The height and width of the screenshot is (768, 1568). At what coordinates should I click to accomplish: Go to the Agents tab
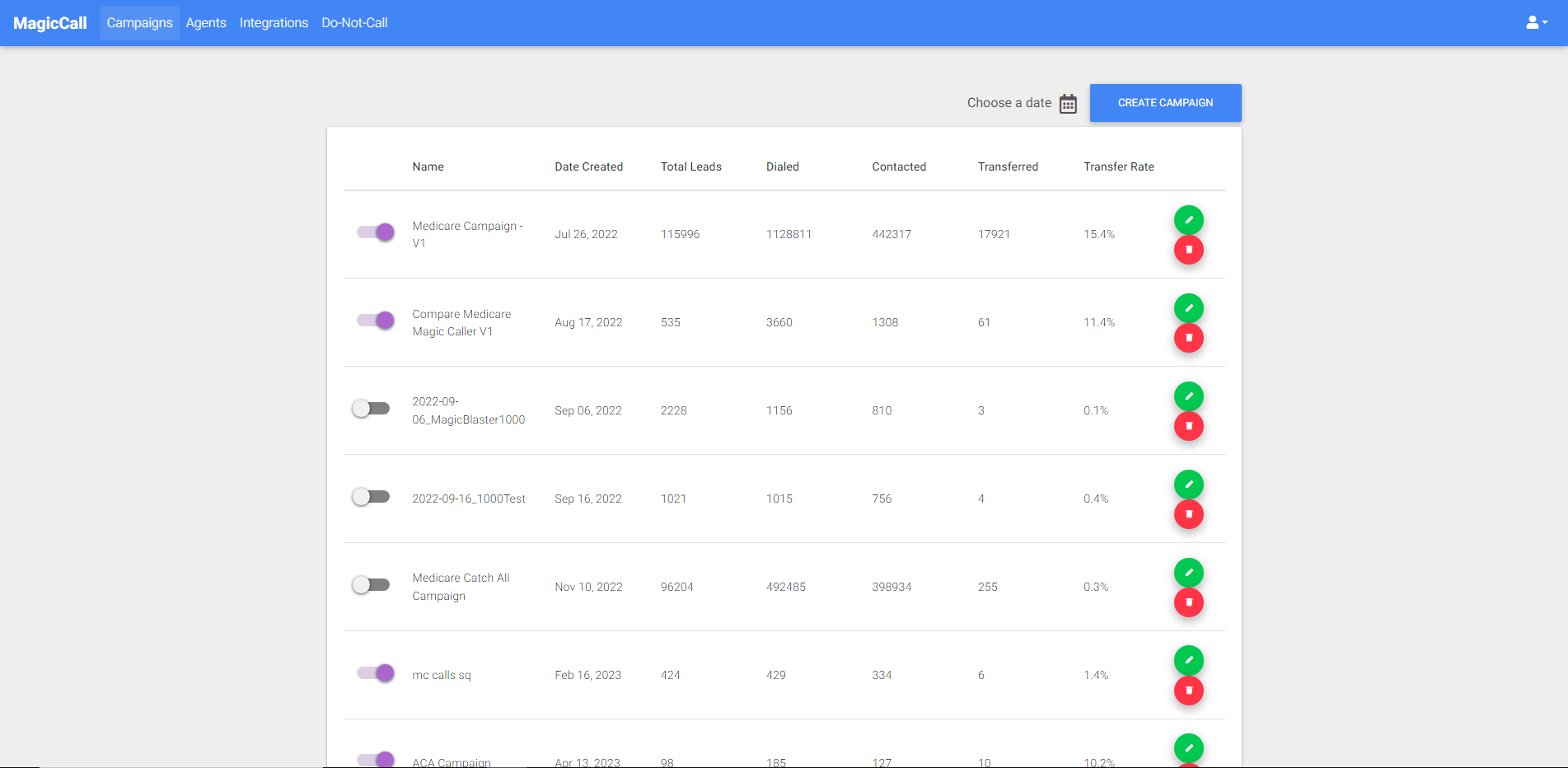(206, 23)
